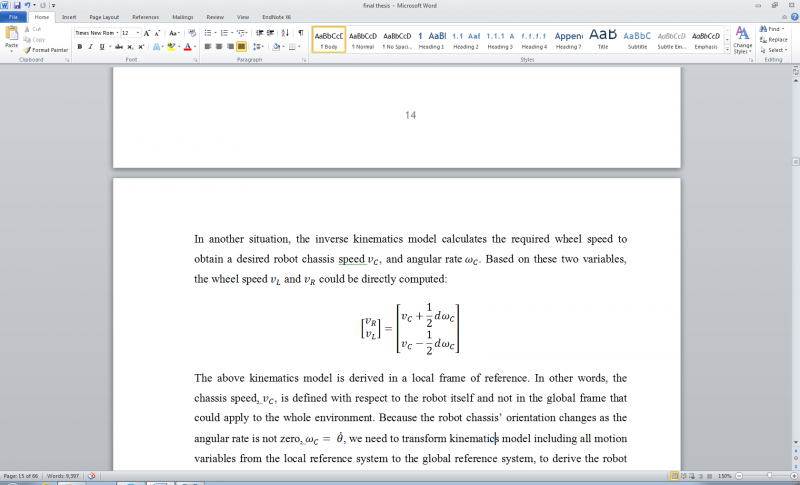Switch to the Page Layout tab

104,17
